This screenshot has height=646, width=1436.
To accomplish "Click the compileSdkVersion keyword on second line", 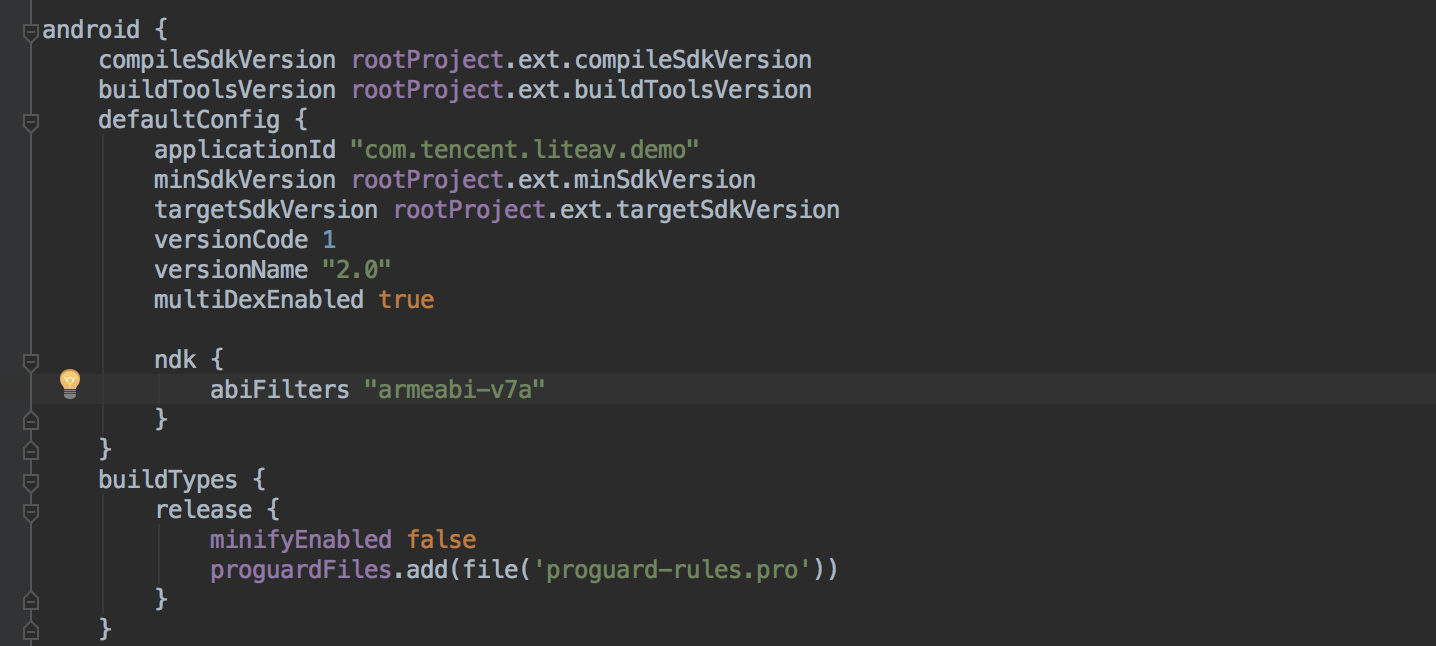I will pos(216,60).
